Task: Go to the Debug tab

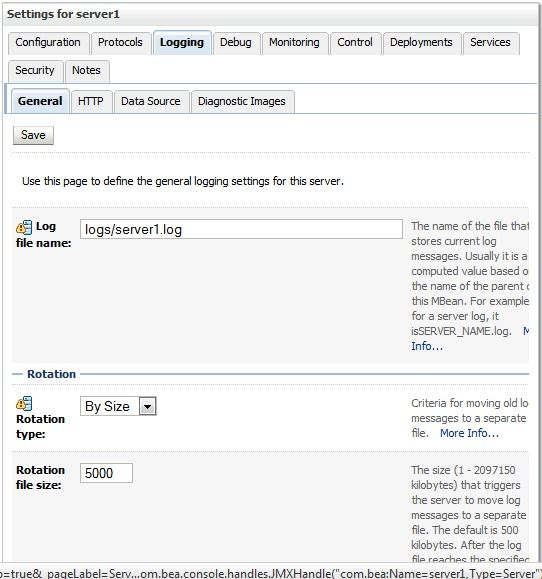Action: click(236, 43)
